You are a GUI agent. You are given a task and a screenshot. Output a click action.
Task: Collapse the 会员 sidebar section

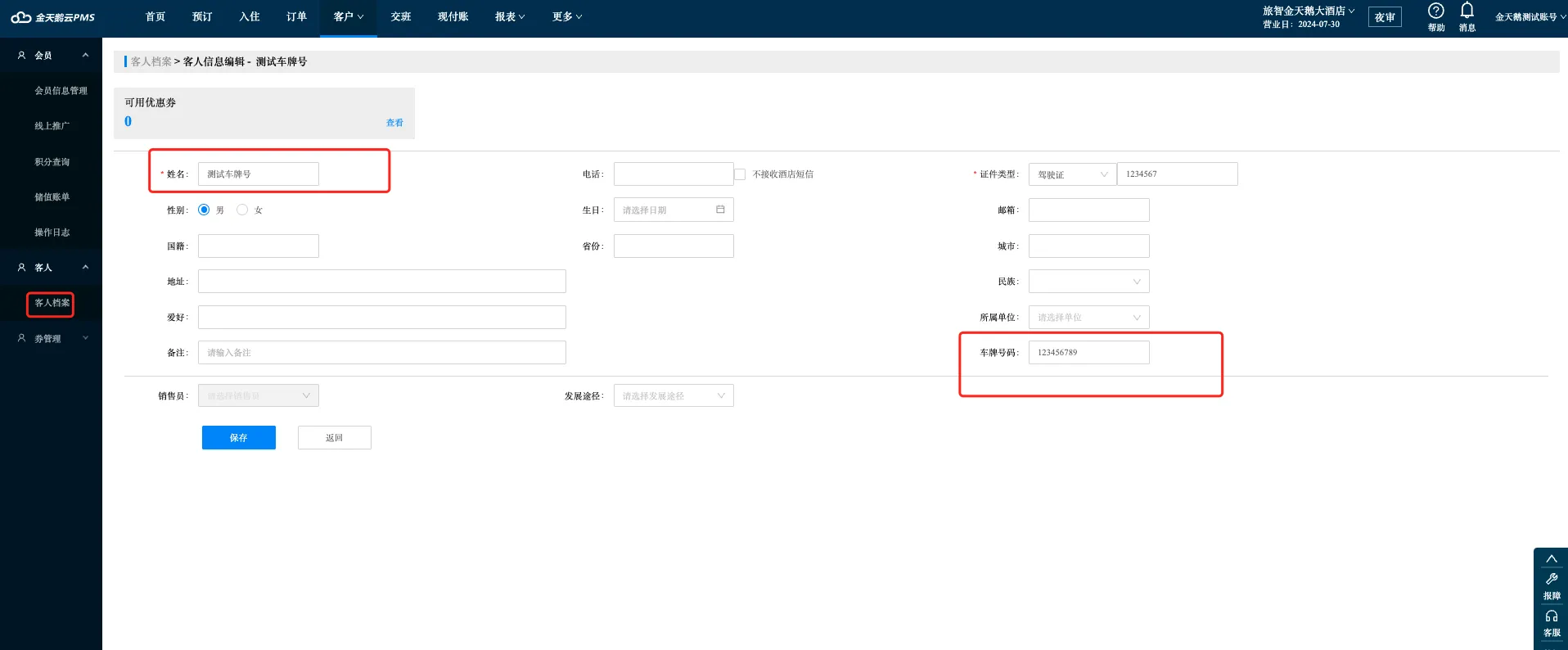(x=85, y=55)
